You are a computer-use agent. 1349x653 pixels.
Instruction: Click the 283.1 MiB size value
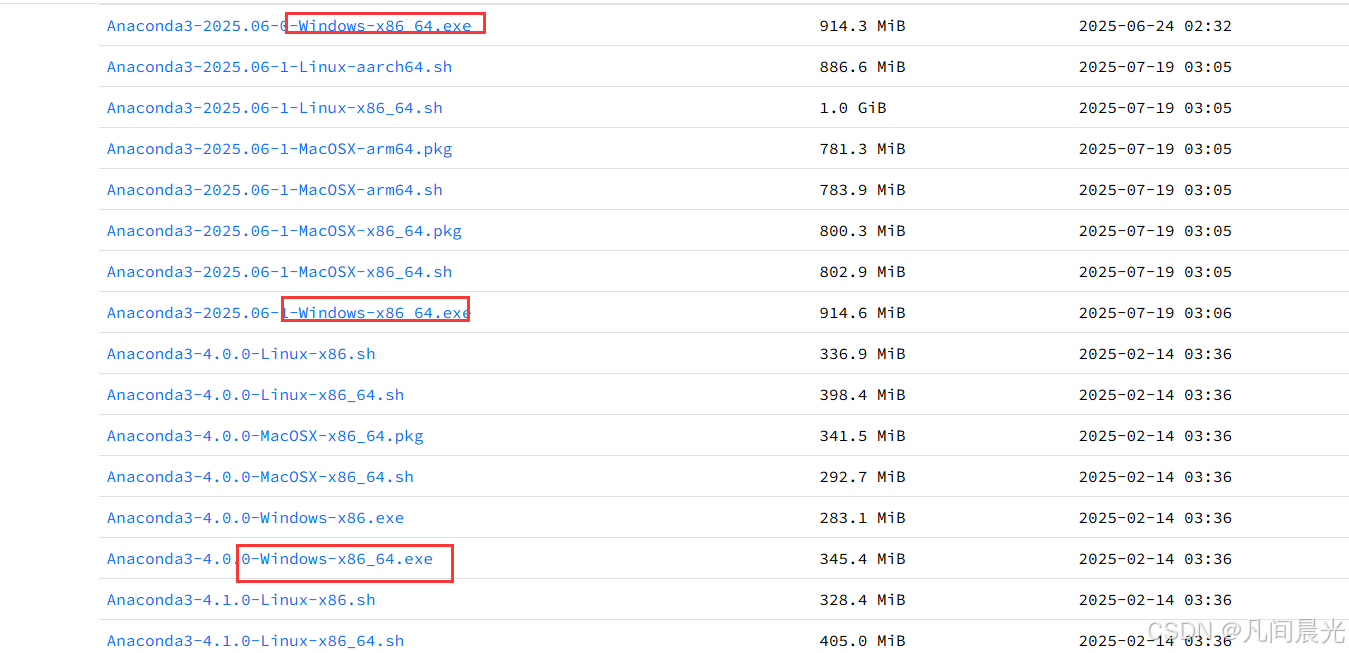click(862, 518)
